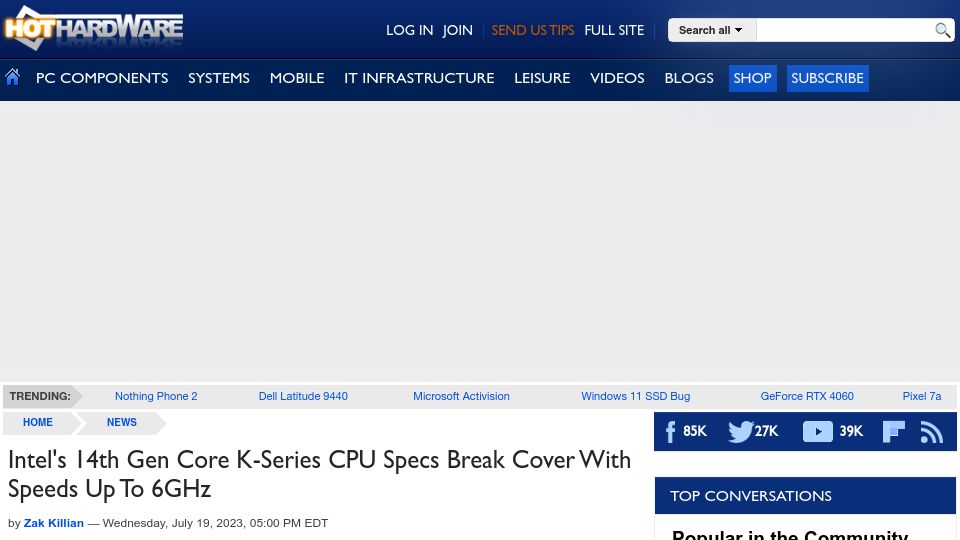960x540 pixels.
Task: Open trending Nothing Phone 2
Action: click(156, 396)
